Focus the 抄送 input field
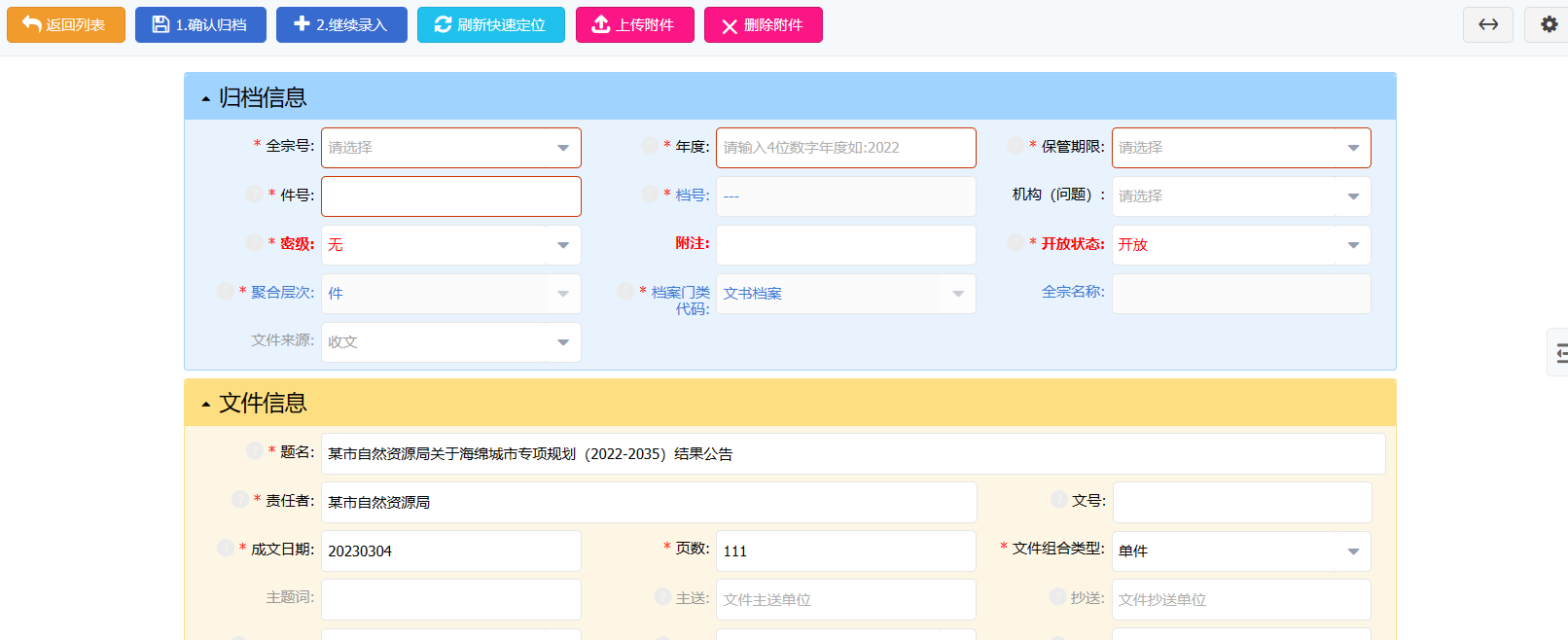The image size is (1568, 640). click(x=1241, y=599)
